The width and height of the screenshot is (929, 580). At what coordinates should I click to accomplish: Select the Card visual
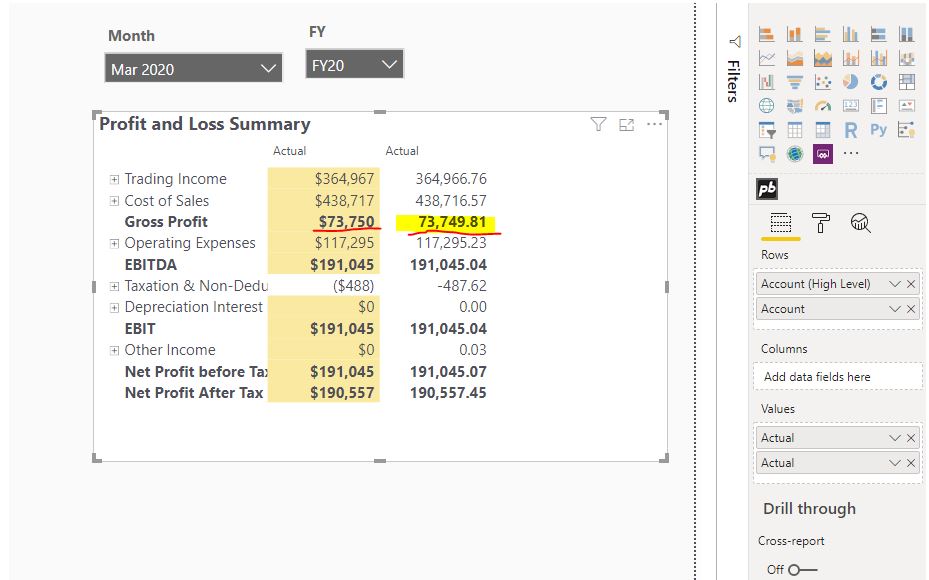tap(850, 105)
